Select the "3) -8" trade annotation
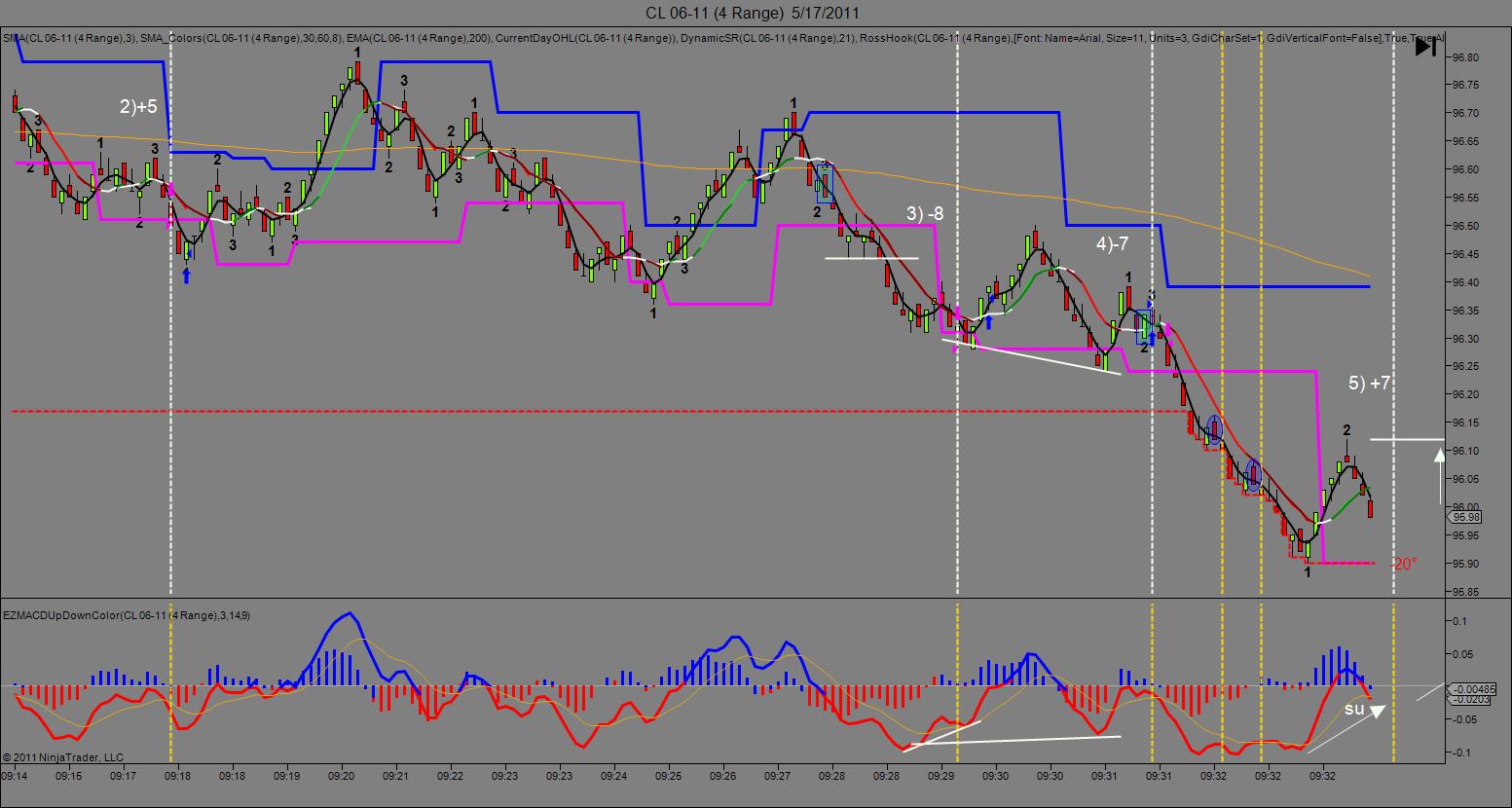Viewport: 1512px width, 808px height. (x=925, y=214)
